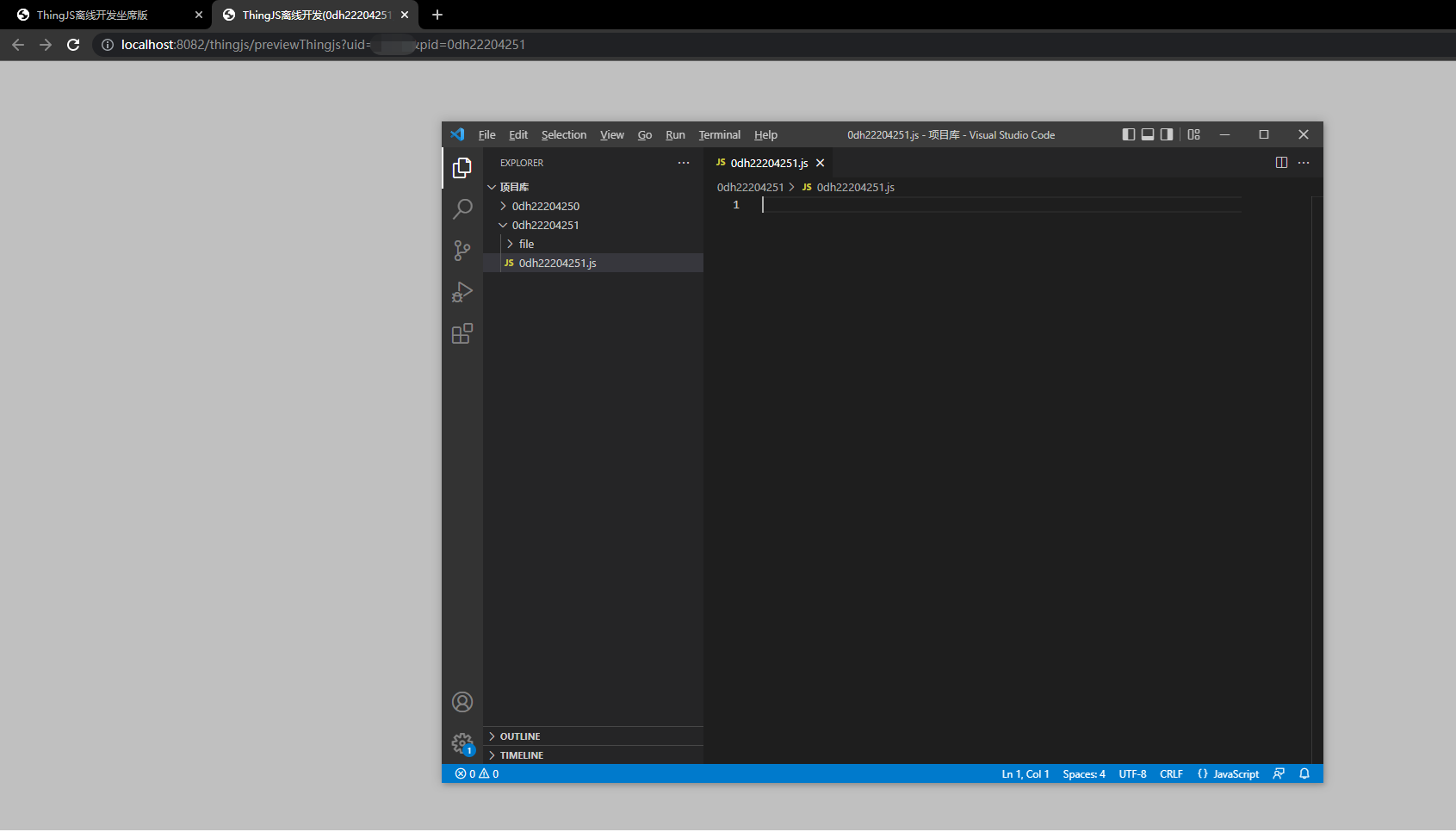Select 0dh22204251.js in the Explorer tree
Screen dimensions: 1456x832
[593, 263]
